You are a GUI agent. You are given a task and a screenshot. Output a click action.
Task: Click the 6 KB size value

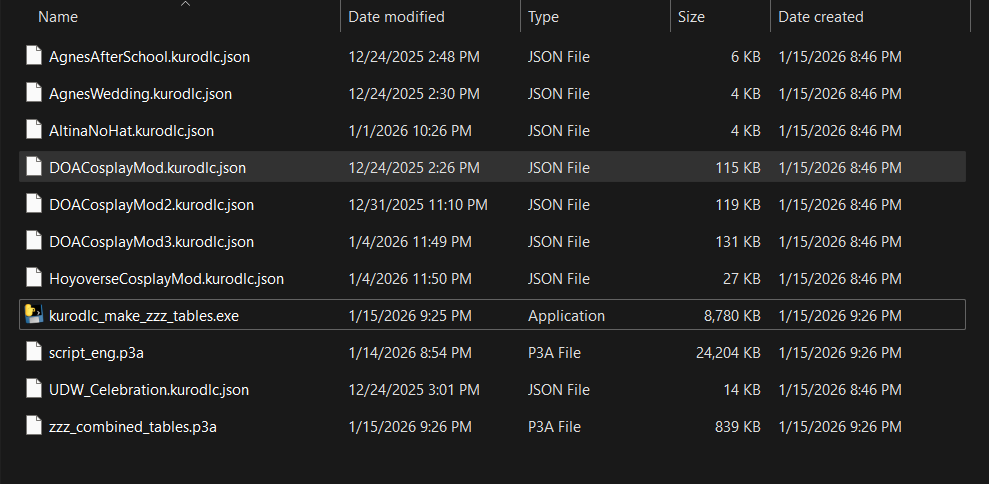click(746, 57)
